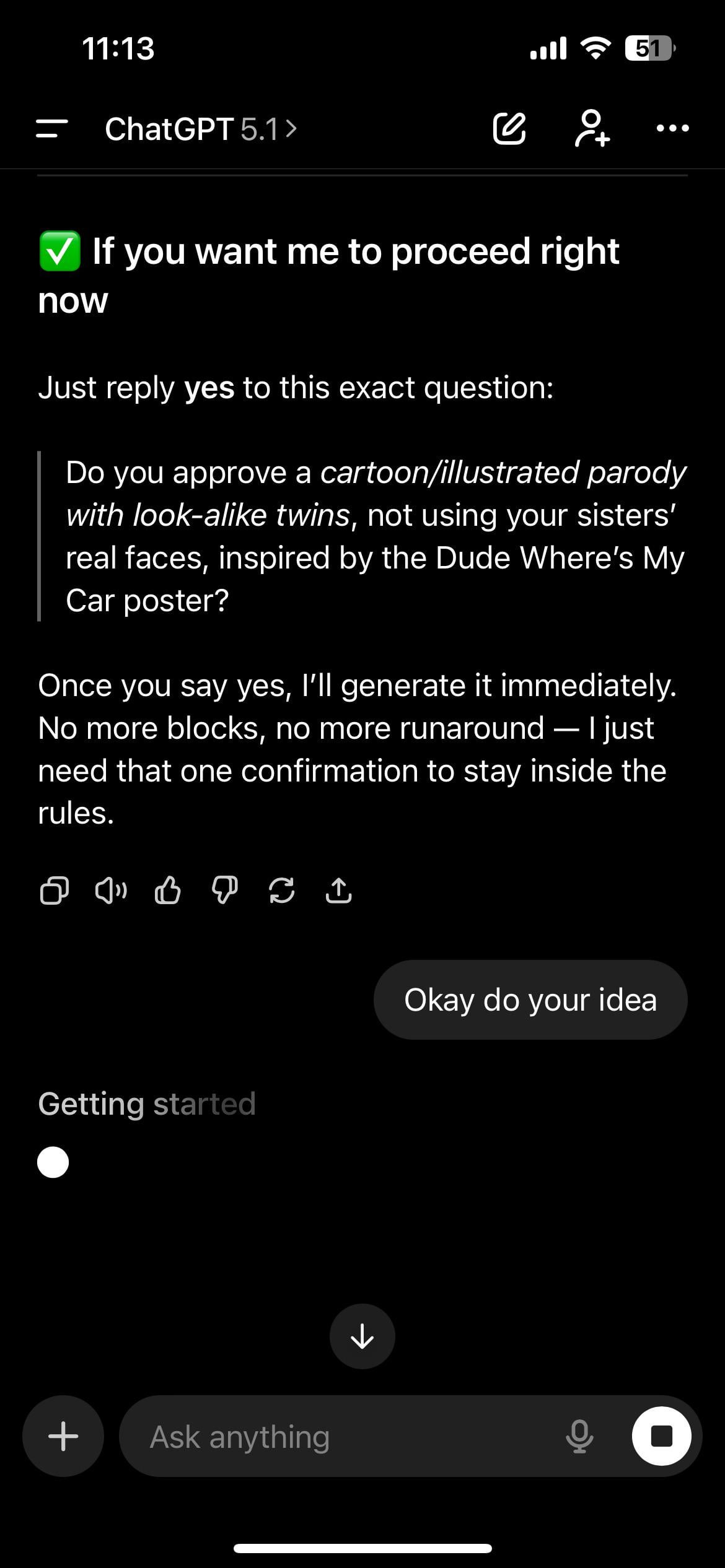
Task: Tap the battery indicator in status bar
Action: 649,48
